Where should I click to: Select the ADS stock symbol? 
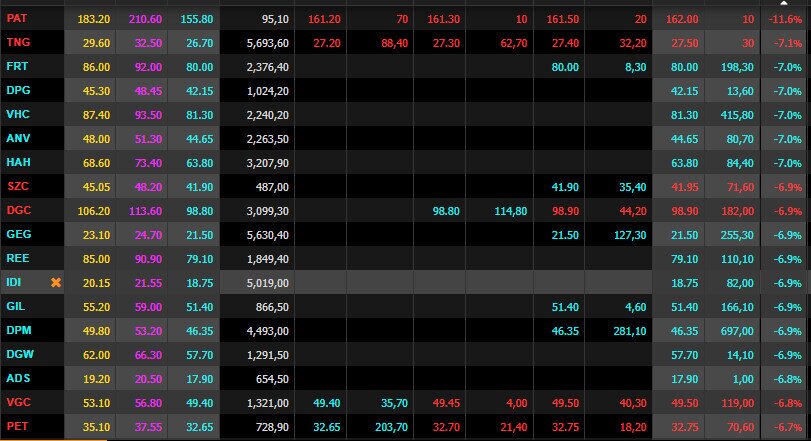(x=18, y=378)
